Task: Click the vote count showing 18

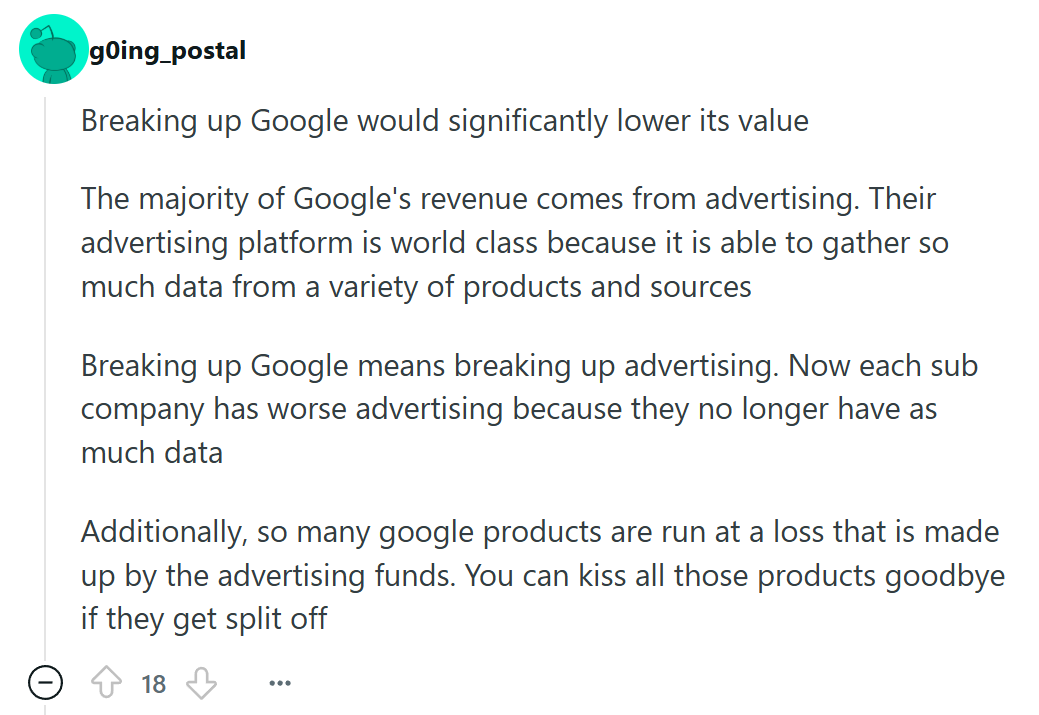Action: pos(153,684)
